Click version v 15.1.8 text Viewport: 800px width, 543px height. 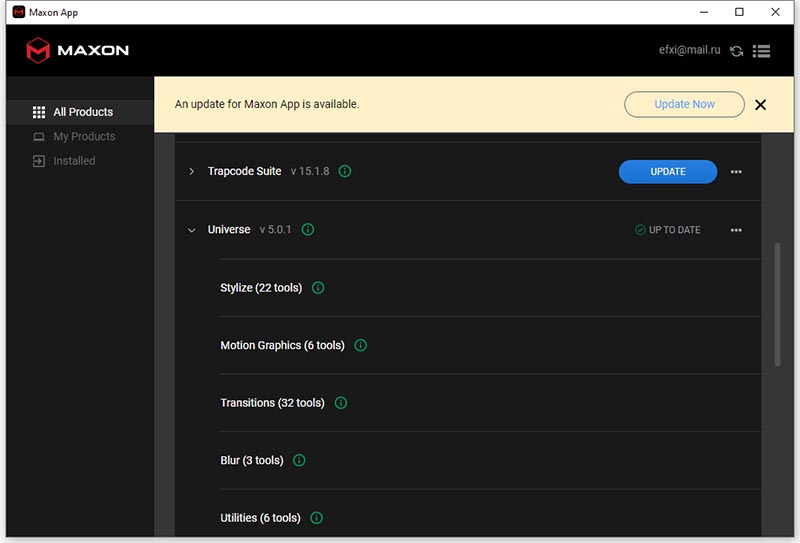(310, 171)
